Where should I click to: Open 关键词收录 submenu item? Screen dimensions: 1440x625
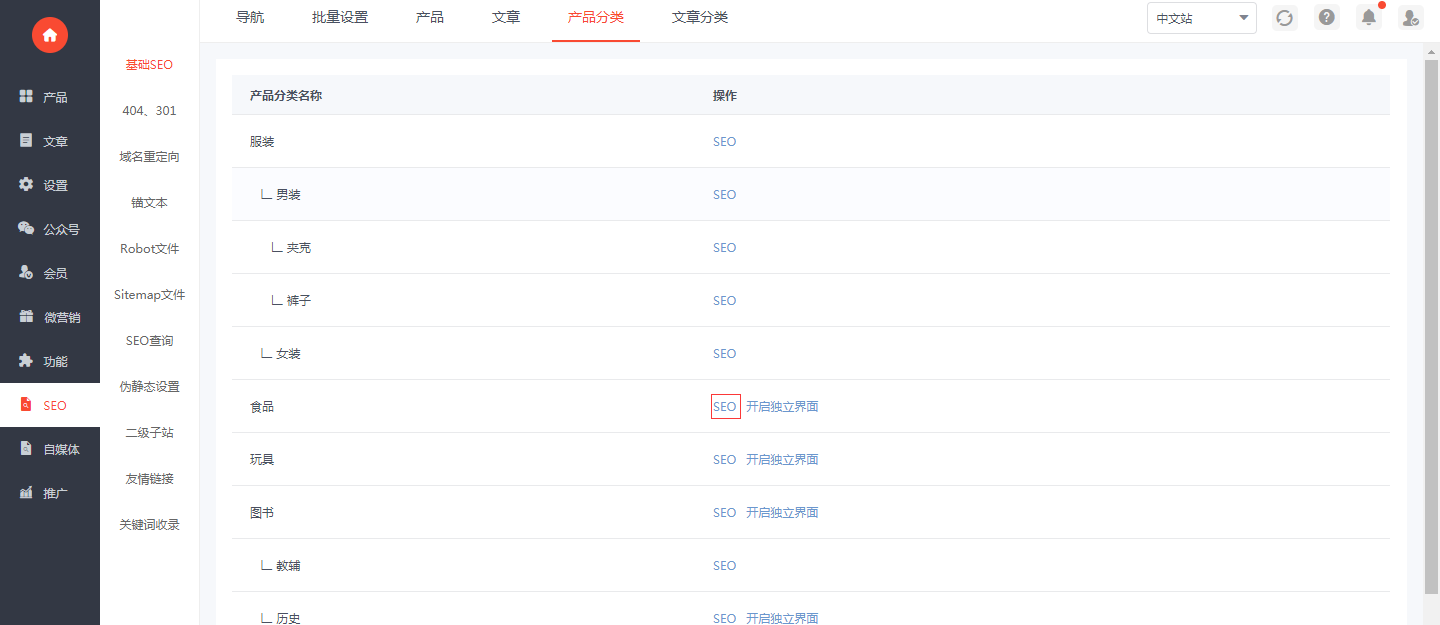[149, 525]
